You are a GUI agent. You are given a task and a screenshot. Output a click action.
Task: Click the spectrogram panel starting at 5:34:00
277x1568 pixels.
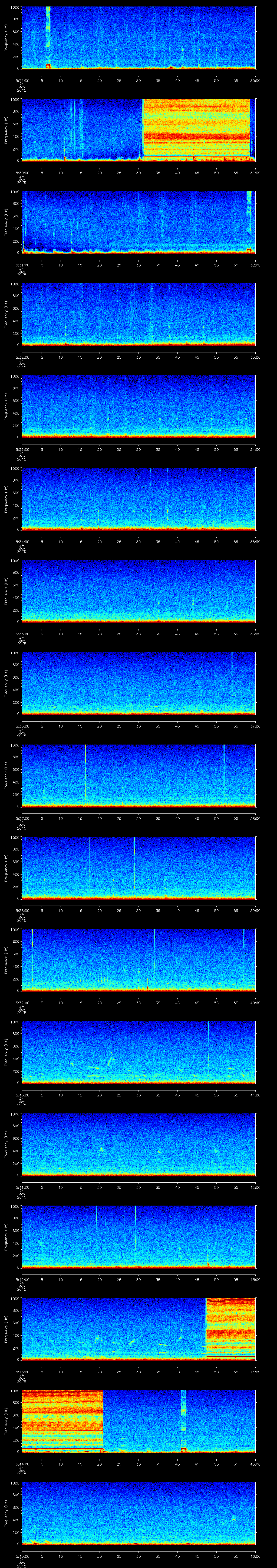(x=139, y=499)
